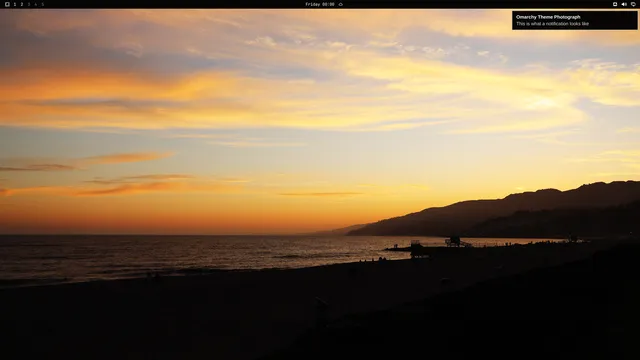Dismiss the Omarchy Theme Photograph notification
Image resolution: width=640 pixels, height=360 pixels.
[x=575, y=20]
